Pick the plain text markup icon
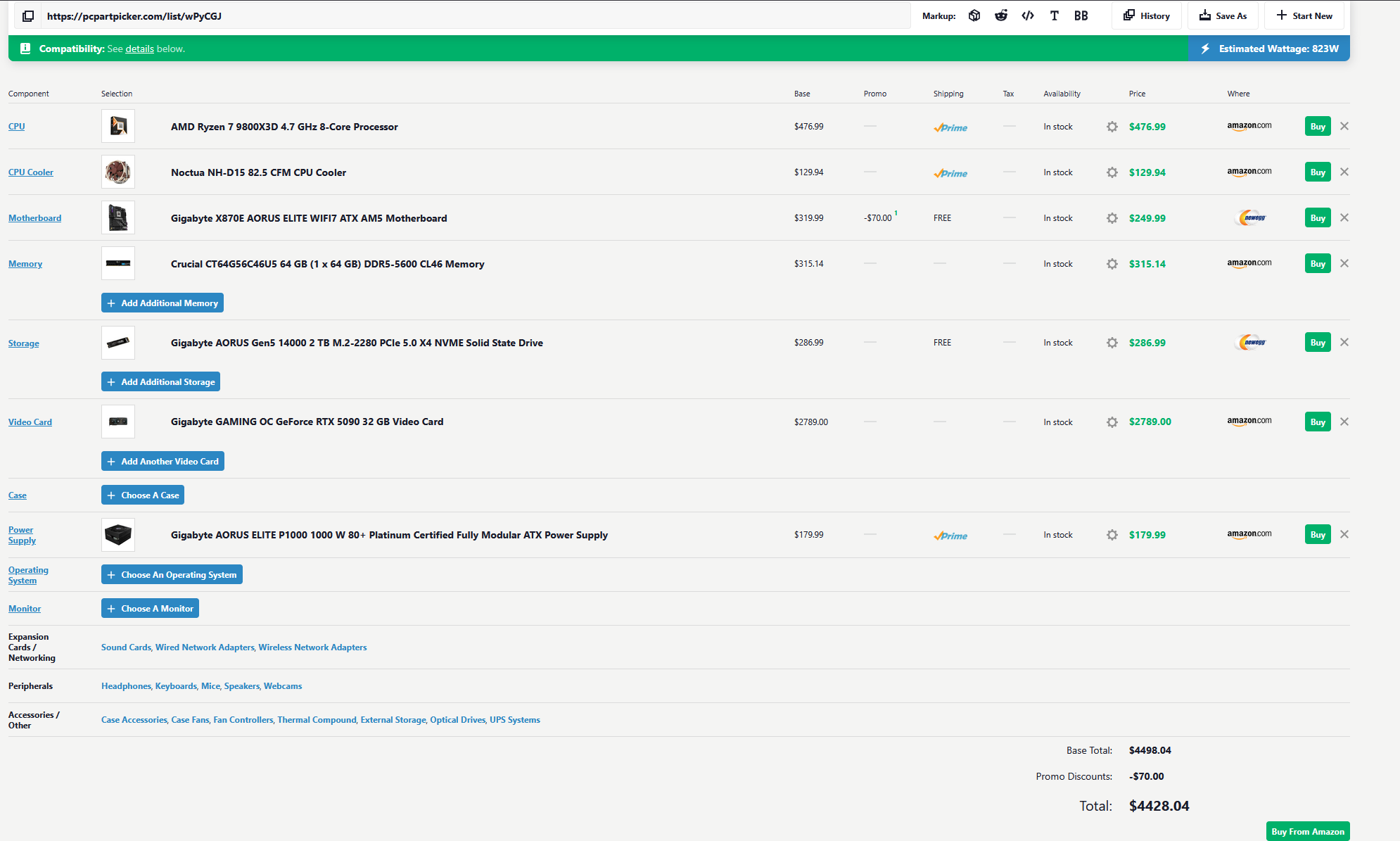The width and height of the screenshot is (1400, 841). click(x=1054, y=15)
